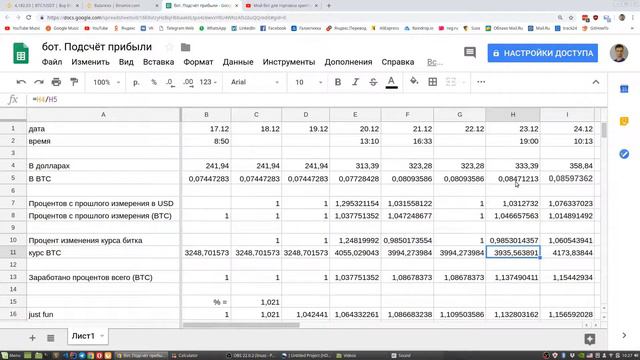The image size is (640, 360).
Task: Open the Лист1 sheet tab arrow
Action: [x=102, y=336]
